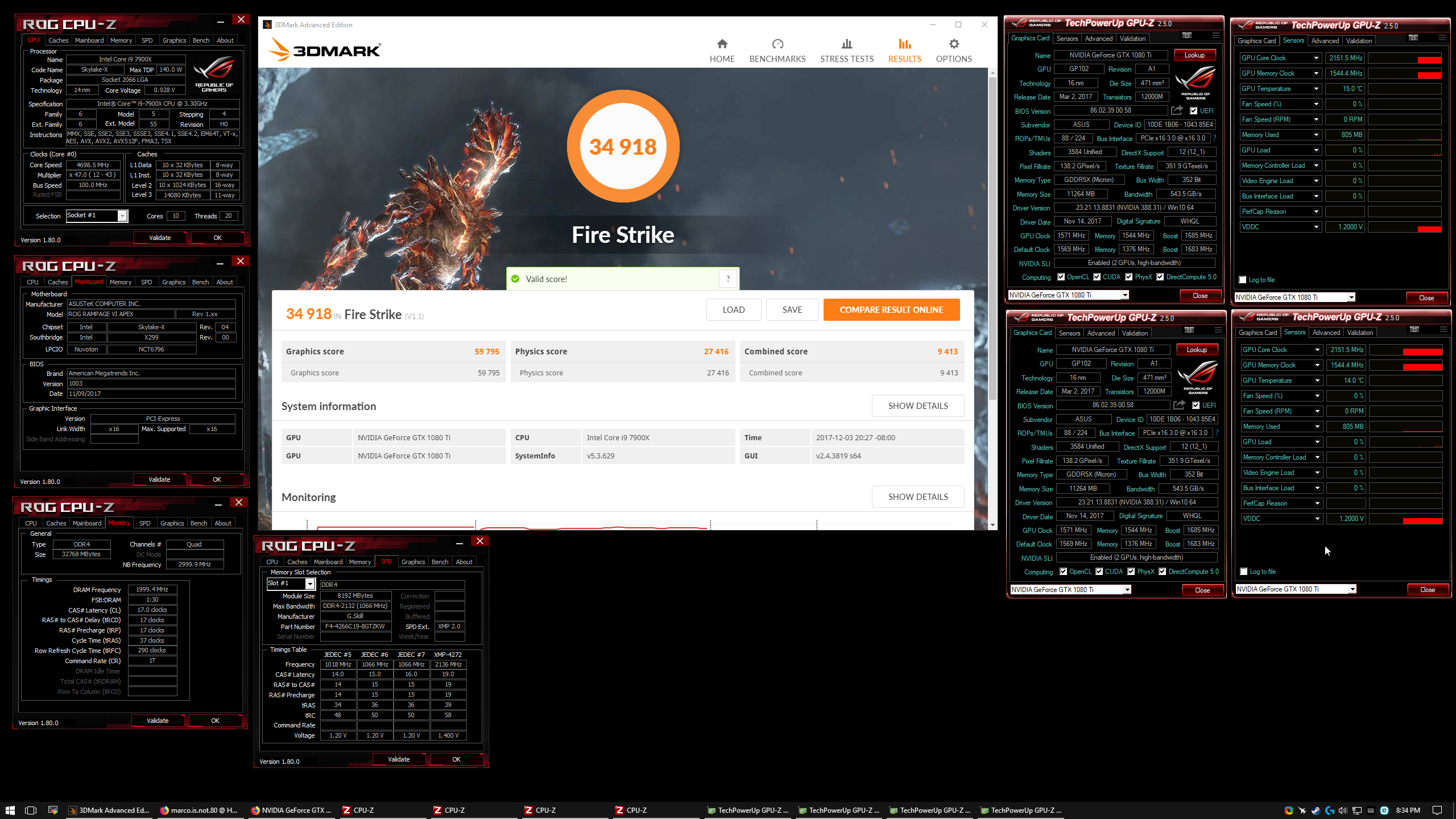This screenshot has height=819, width=1456.
Task: Click COMPARE RESULT ONLINE
Action: (x=891, y=309)
